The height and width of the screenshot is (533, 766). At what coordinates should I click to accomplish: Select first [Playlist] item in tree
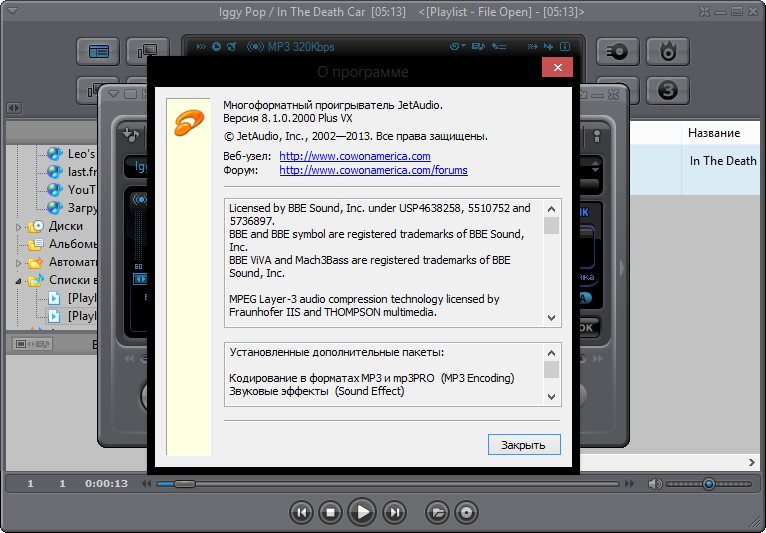(x=72, y=298)
